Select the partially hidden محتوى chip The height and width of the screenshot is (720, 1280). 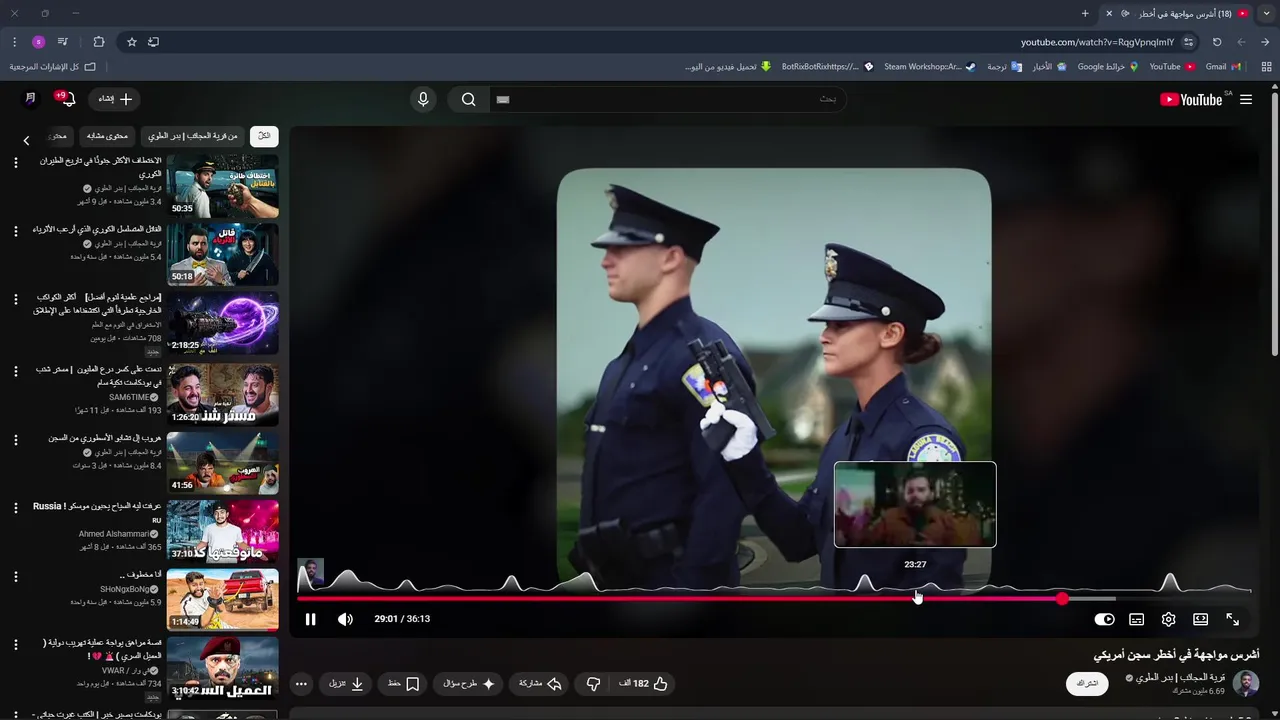point(58,136)
